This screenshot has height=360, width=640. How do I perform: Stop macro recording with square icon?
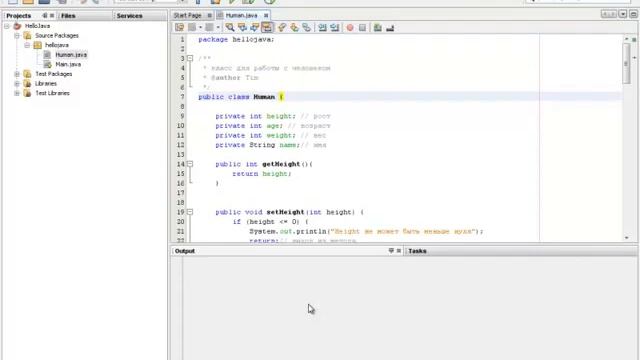(362, 27)
